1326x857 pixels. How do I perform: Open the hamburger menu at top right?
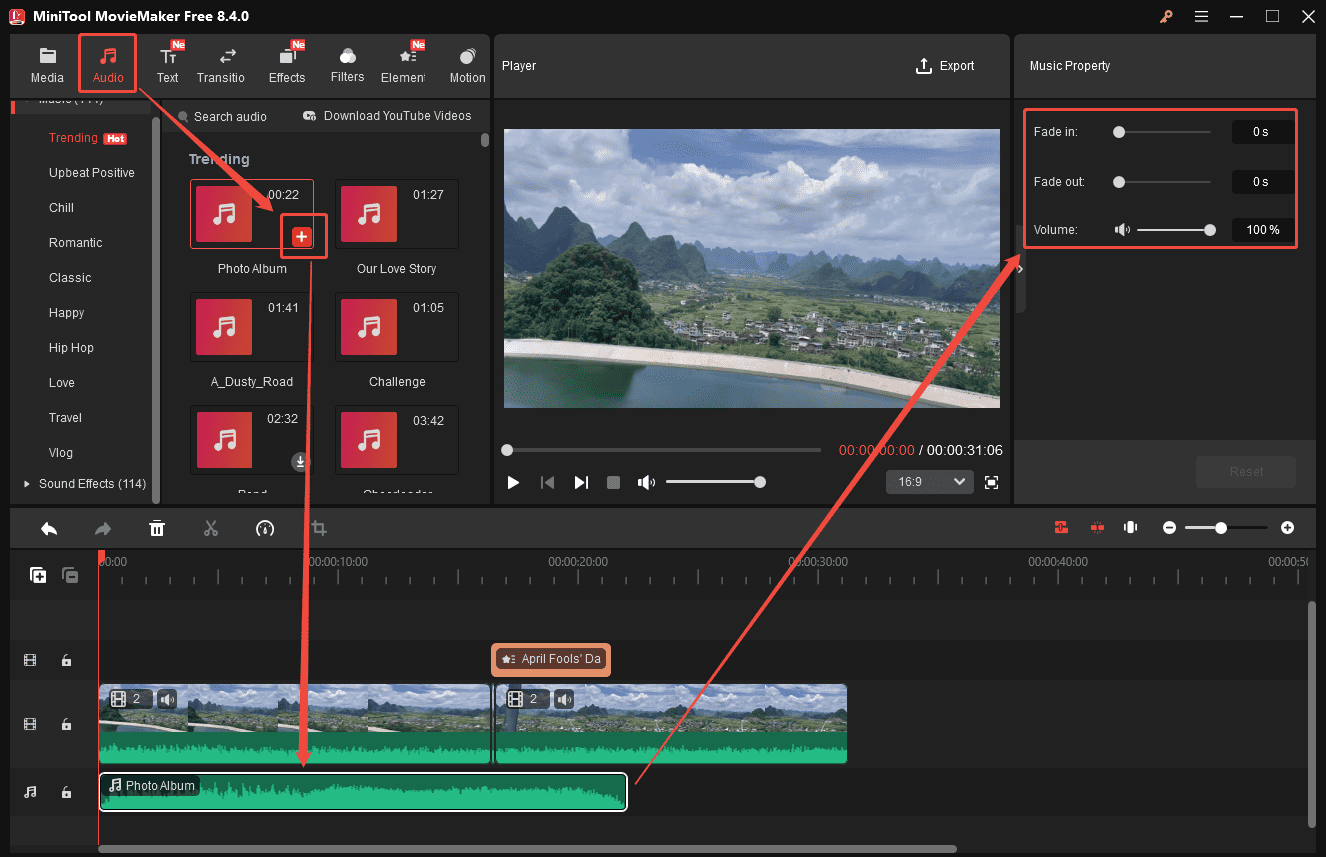[1201, 16]
